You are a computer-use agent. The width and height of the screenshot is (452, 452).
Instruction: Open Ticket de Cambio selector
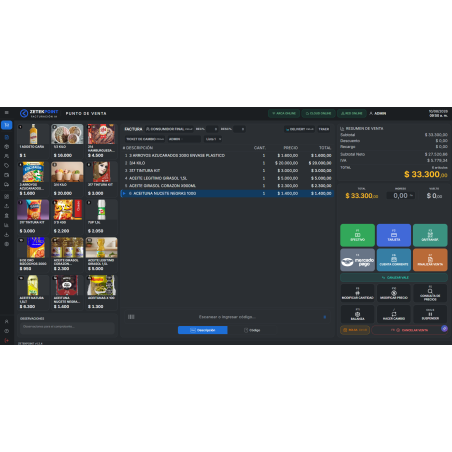(x=145, y=139)
